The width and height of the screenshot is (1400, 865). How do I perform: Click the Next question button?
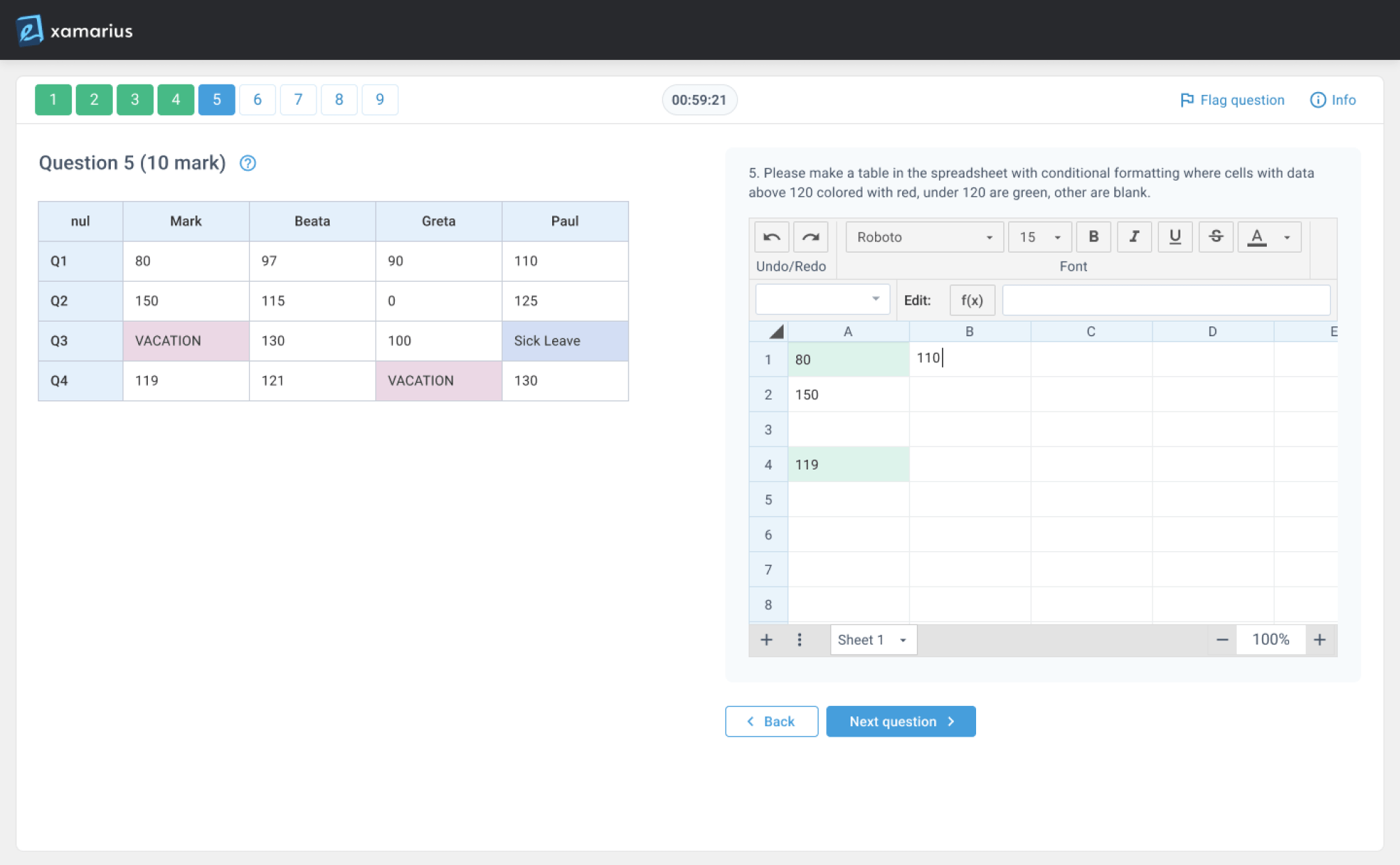click(x=900, y=721)
